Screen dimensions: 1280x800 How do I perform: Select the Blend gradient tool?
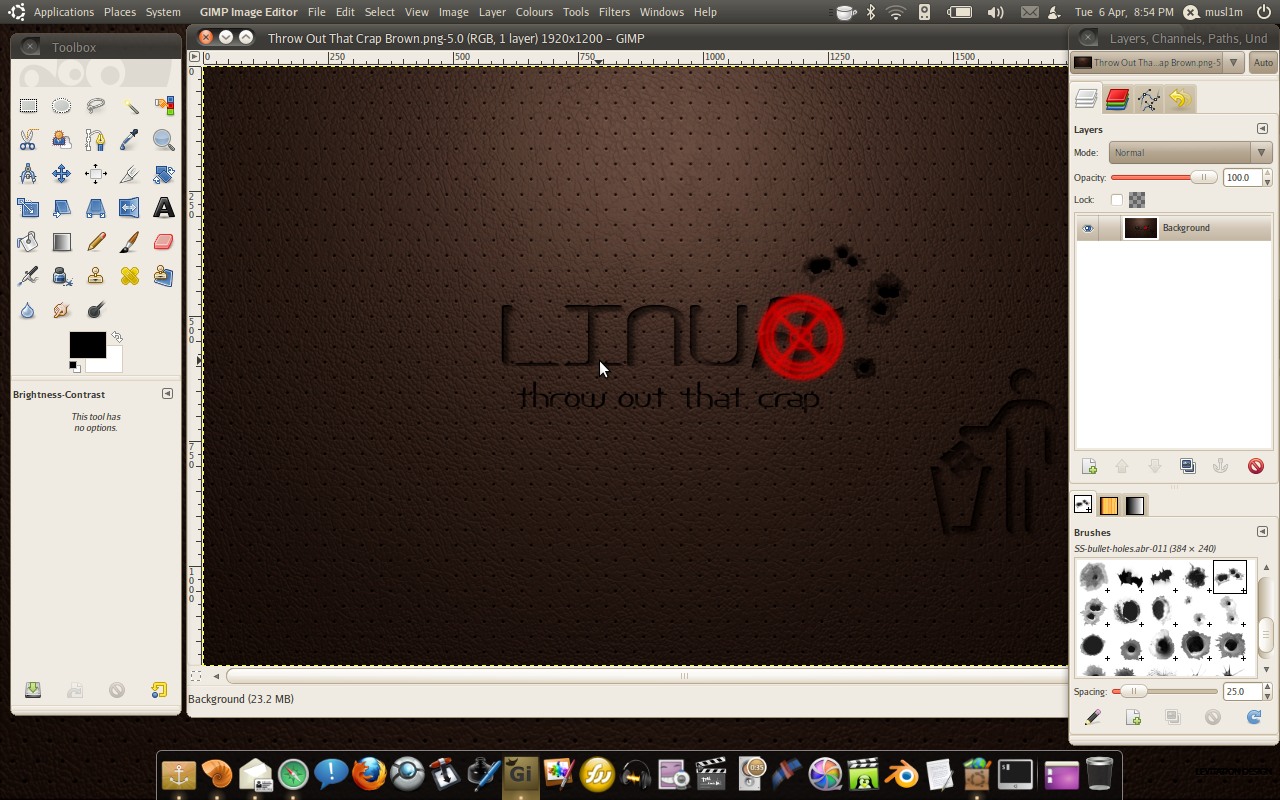tap(62, 242)
